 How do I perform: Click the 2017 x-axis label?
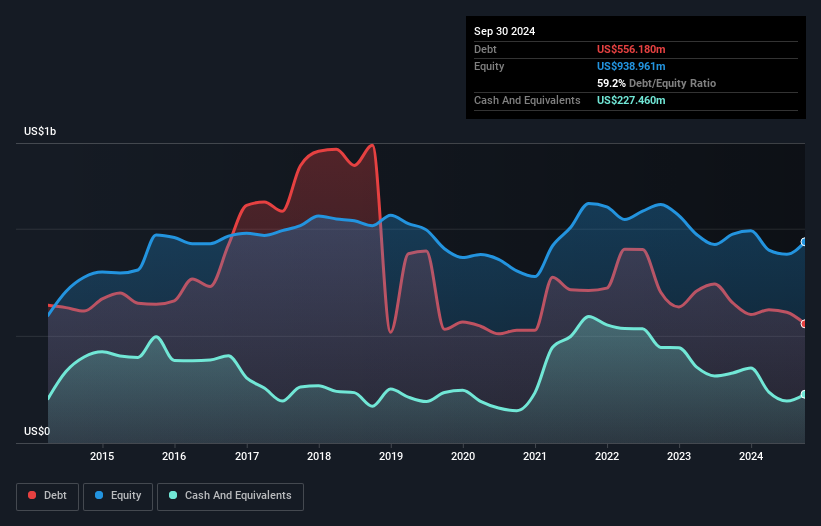(247, 456)
